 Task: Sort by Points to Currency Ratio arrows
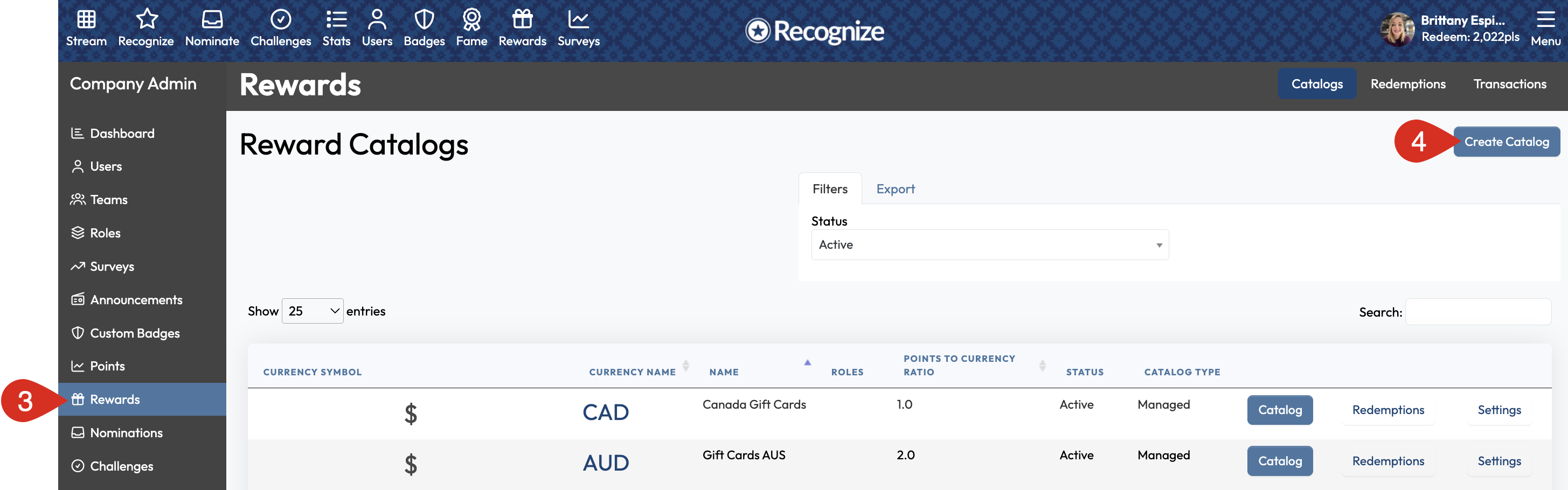[1042, 366]
